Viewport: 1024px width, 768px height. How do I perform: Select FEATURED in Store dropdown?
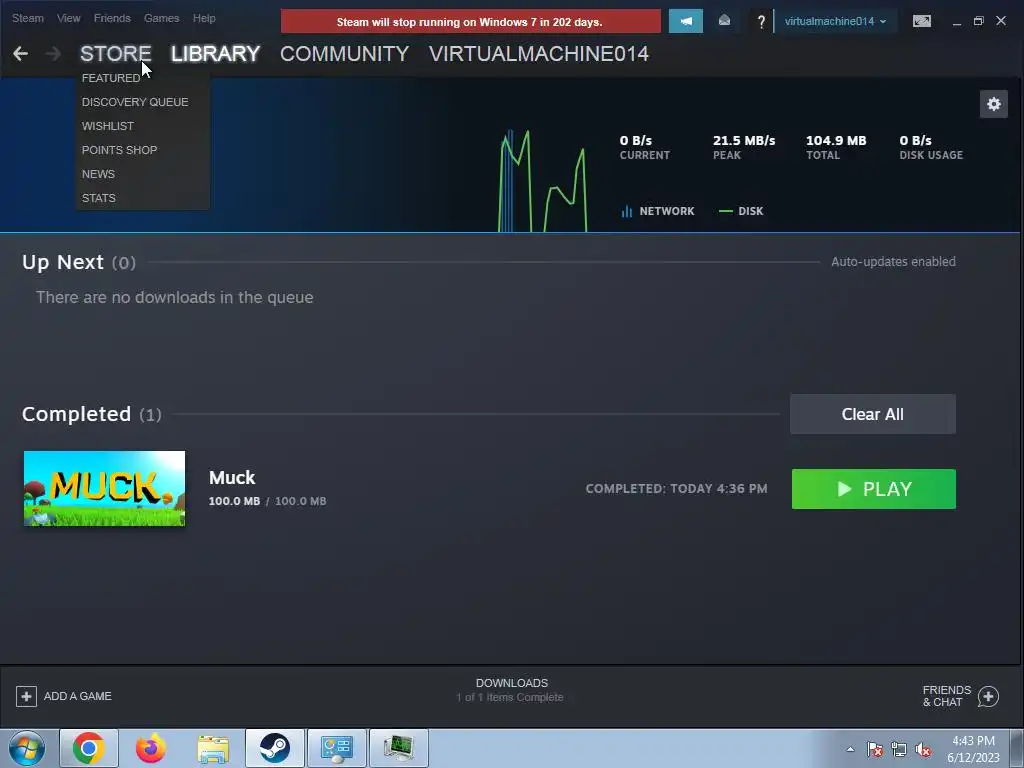(111, 78)
